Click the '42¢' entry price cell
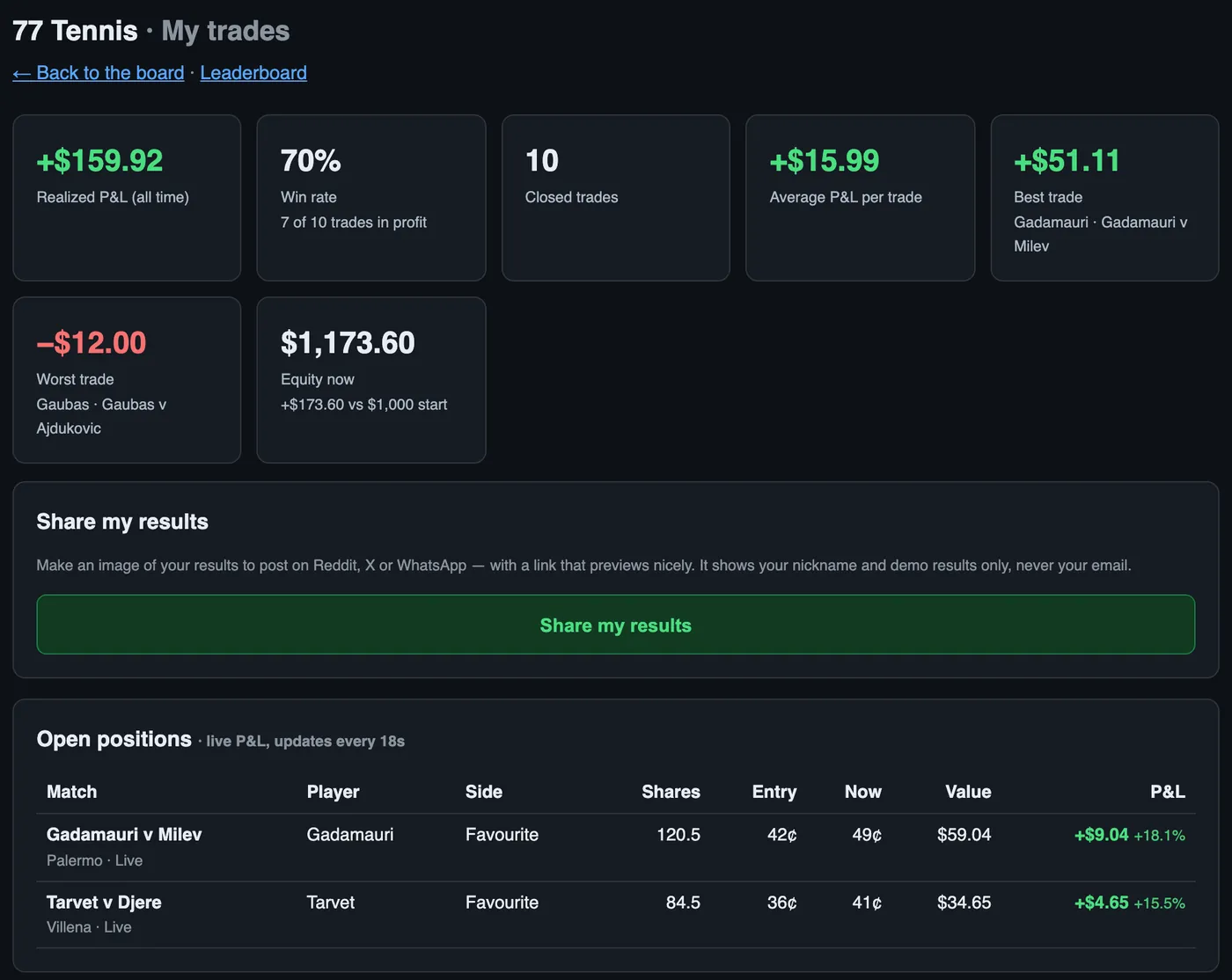 tap(782, 834)
